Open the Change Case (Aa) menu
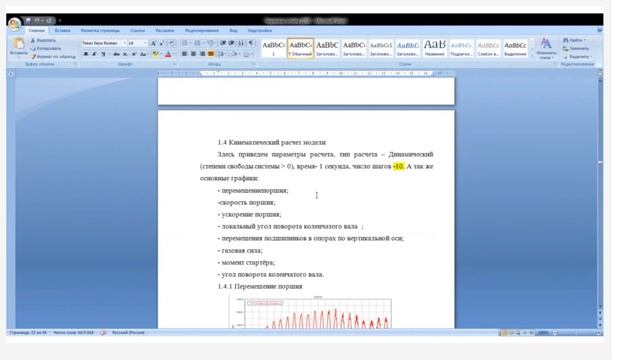640x360 pixels. [143, 54]
